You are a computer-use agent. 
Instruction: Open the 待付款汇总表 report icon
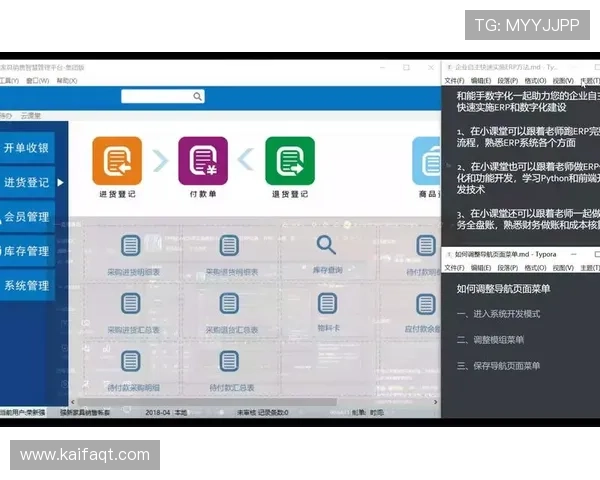click(229, 361)
